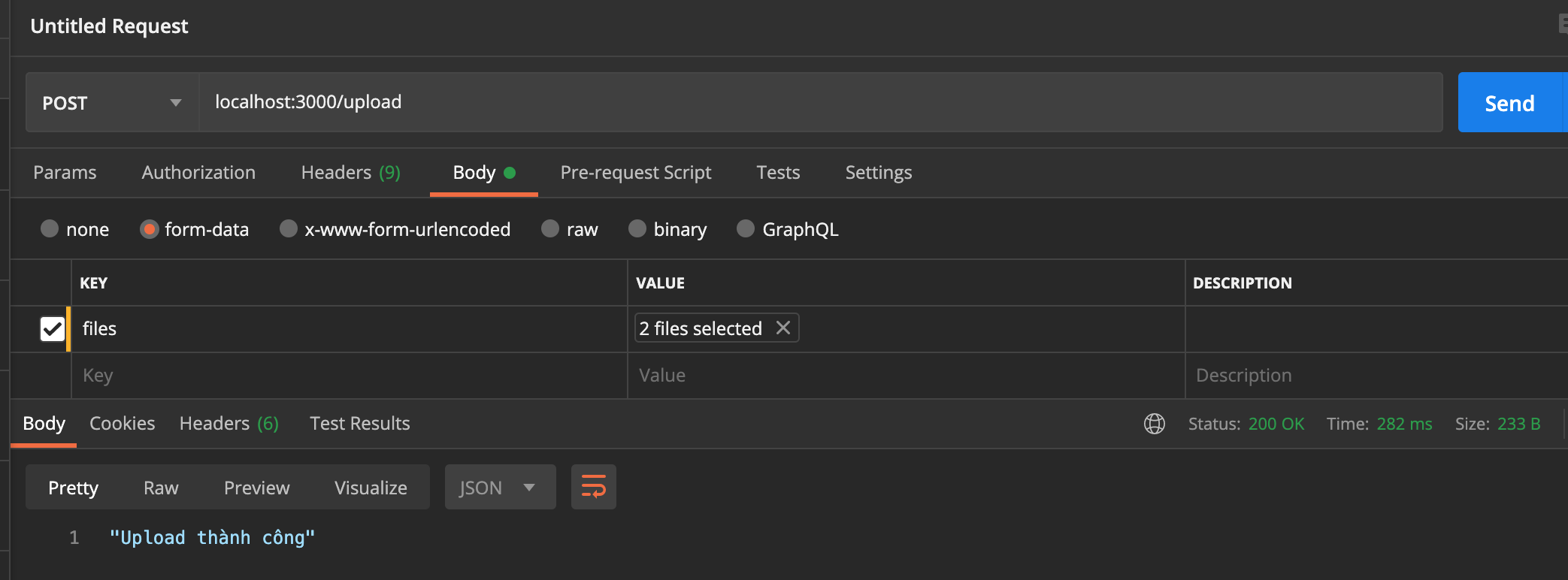Click the 2 files selected value
The height and width of the screenshot is (580, 1568).
coord(701,328)
